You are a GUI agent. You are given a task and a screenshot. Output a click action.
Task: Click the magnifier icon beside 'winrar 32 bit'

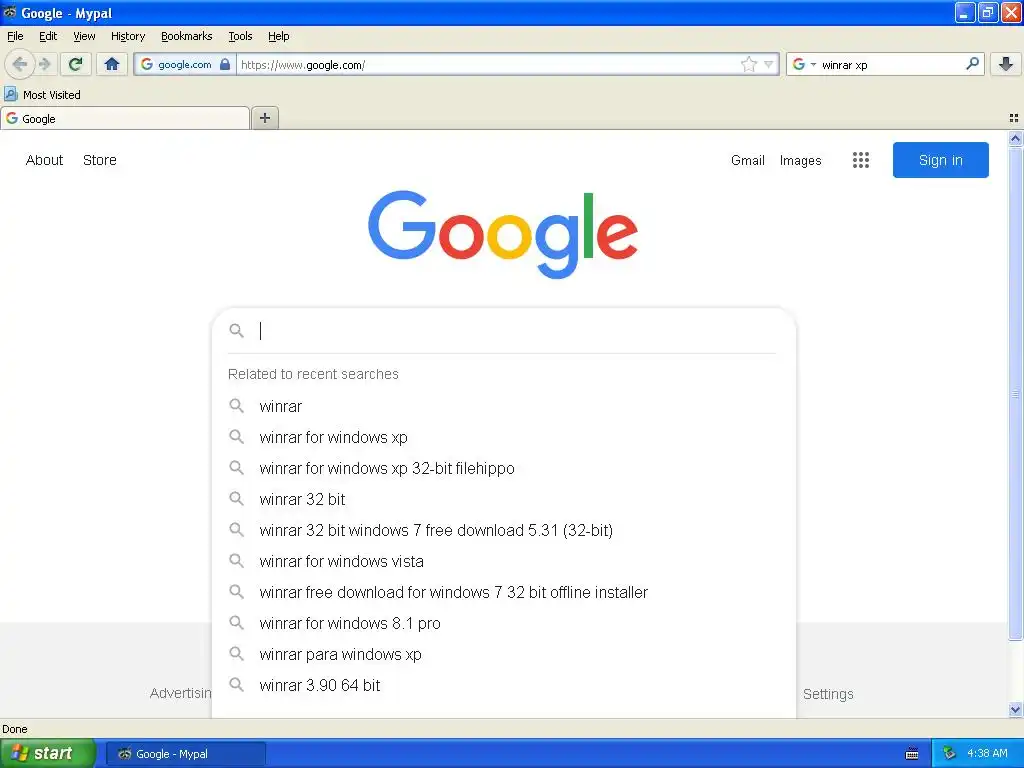point(236,499)
